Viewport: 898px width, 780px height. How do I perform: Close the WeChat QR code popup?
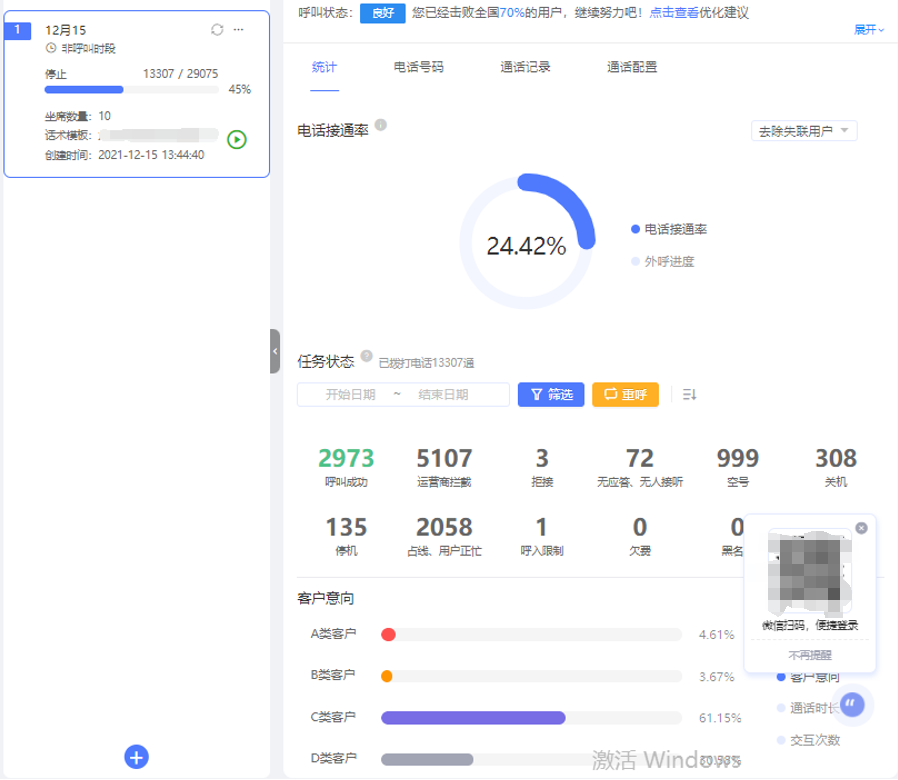pyautogui.click(x=862, y=528)
